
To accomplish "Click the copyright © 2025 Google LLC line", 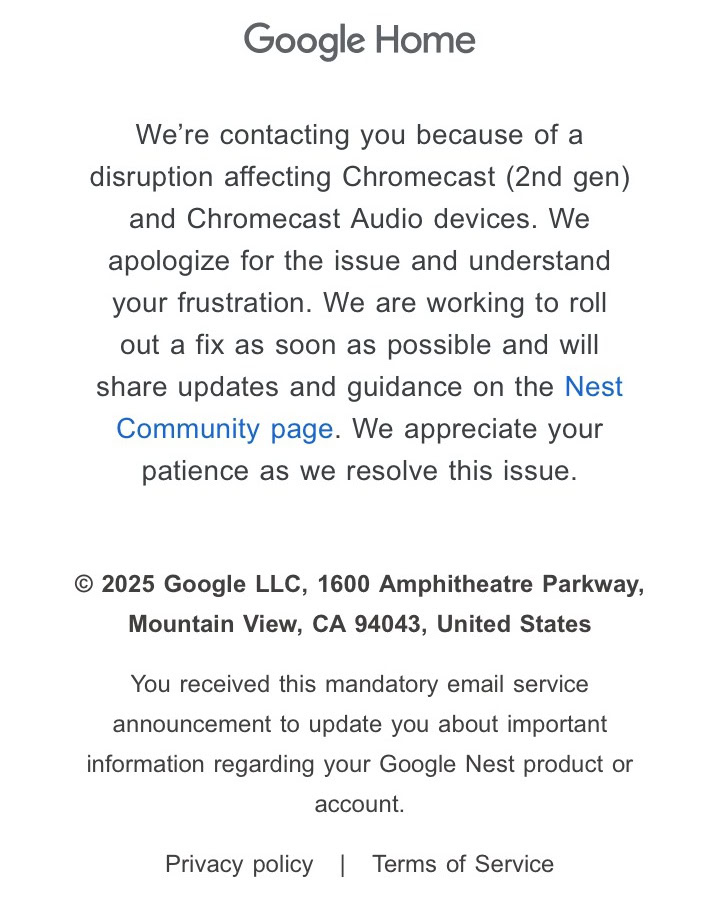I will (359, 584).
